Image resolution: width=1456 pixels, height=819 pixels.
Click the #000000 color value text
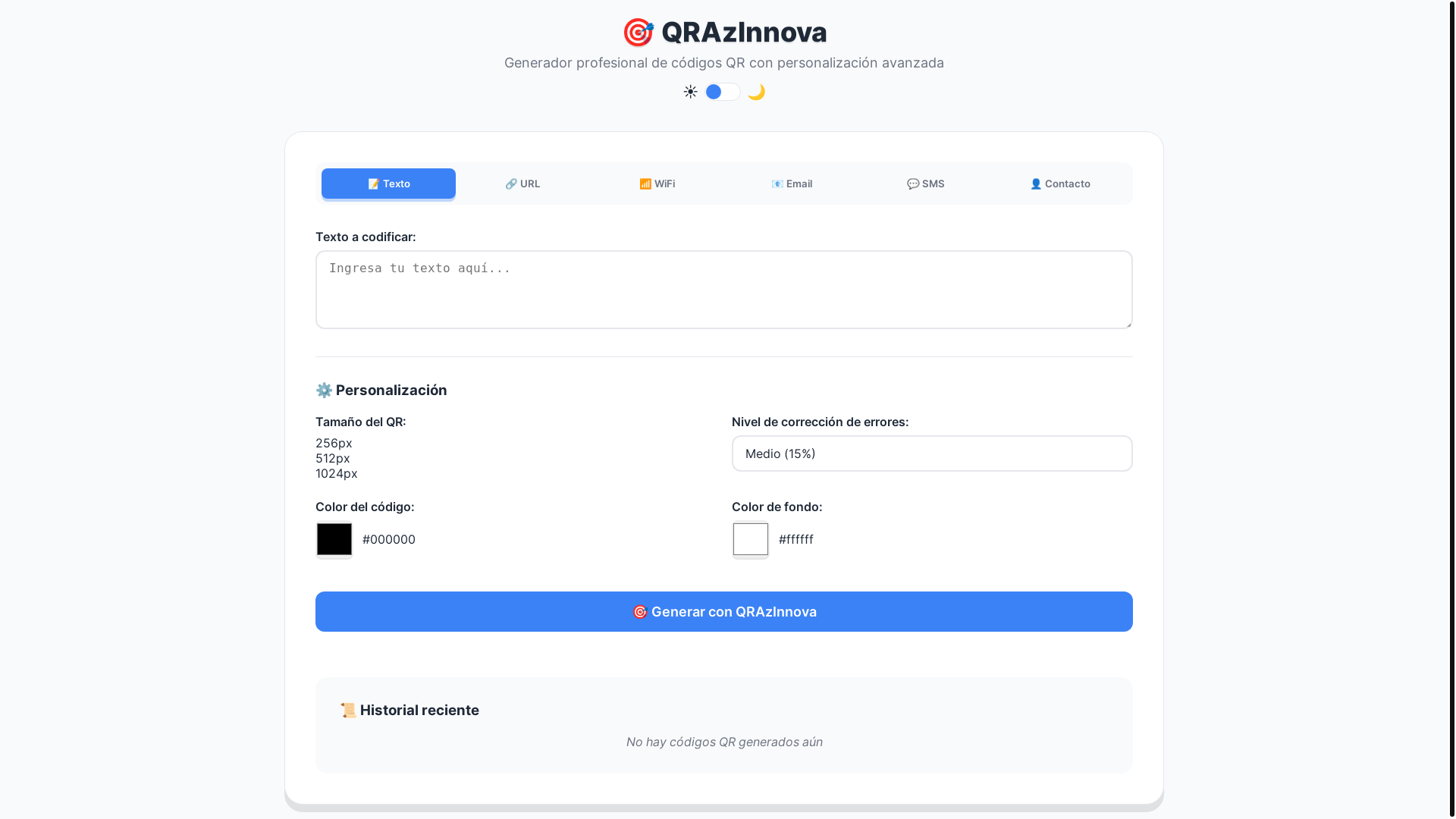coord(389,539)
